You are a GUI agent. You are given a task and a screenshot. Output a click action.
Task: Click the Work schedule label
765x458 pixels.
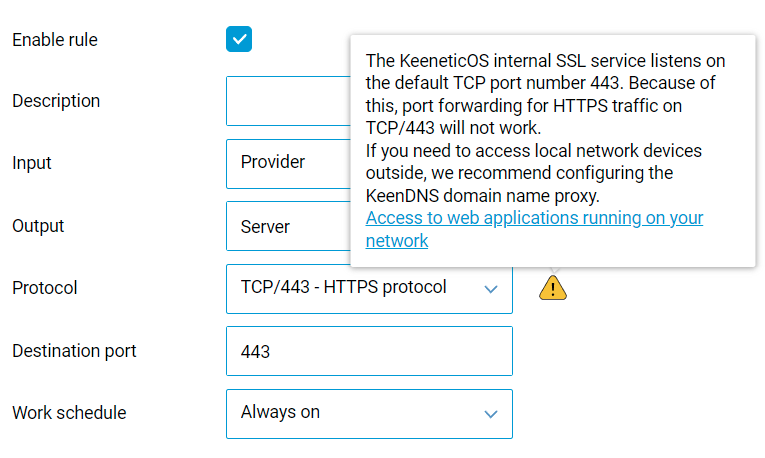click(x=69, y=413)
